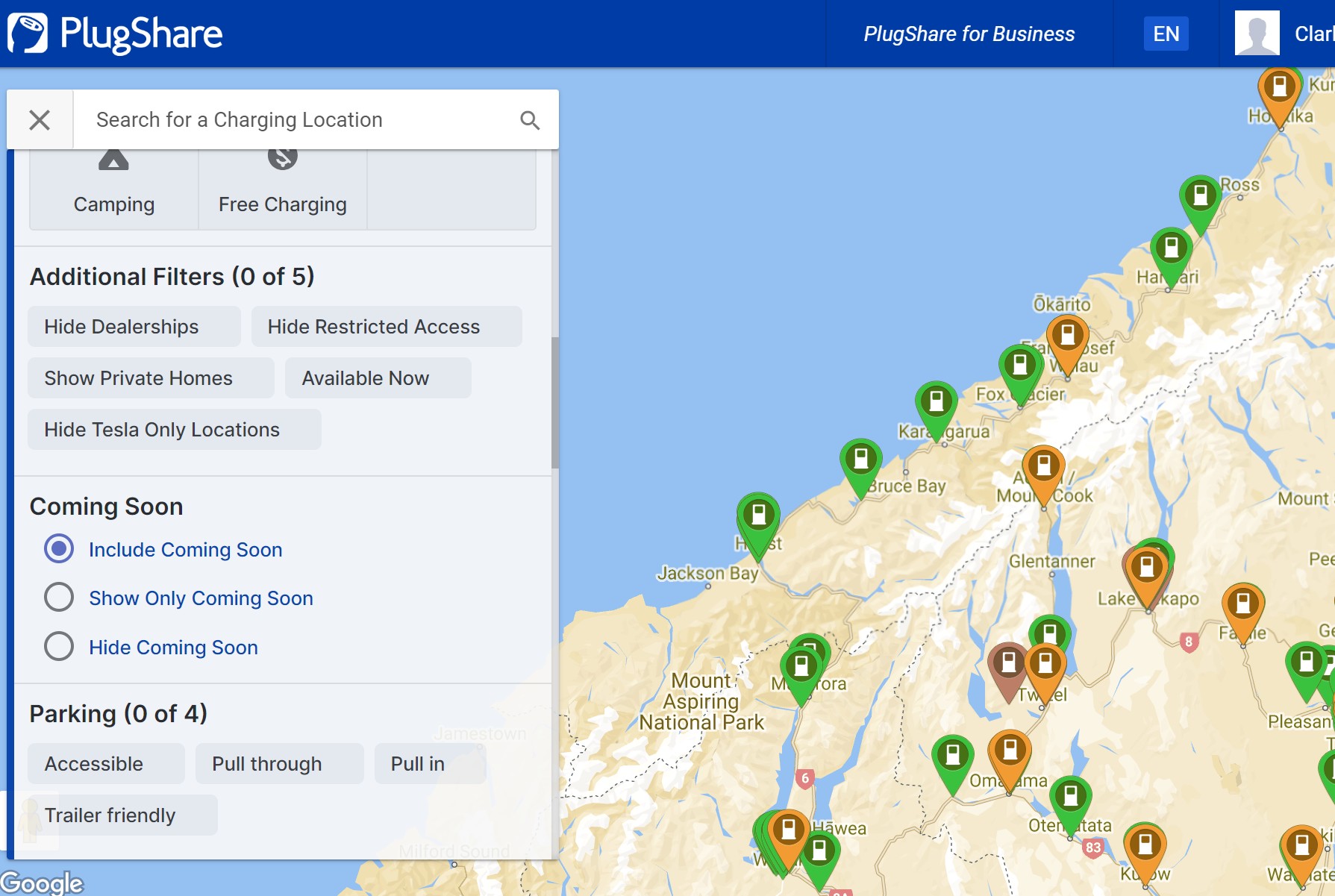The width and height of the screenshot is (1335, 896).
Task: Enable Available Now filter
Action: (378, 378)
